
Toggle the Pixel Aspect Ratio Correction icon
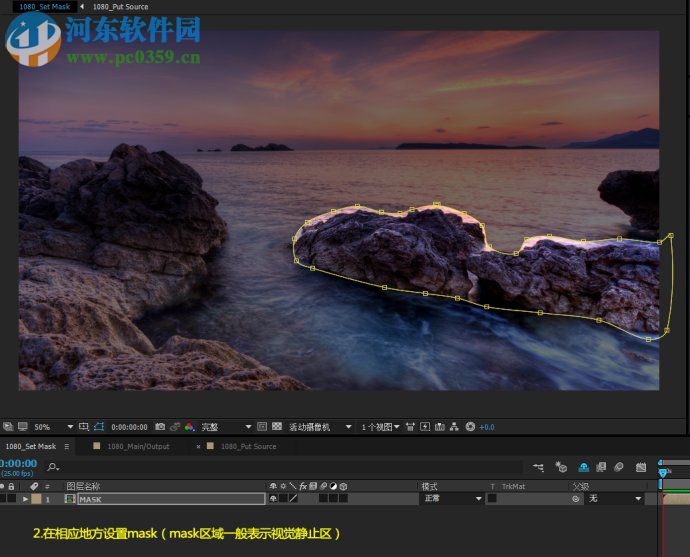coord(410,426)
